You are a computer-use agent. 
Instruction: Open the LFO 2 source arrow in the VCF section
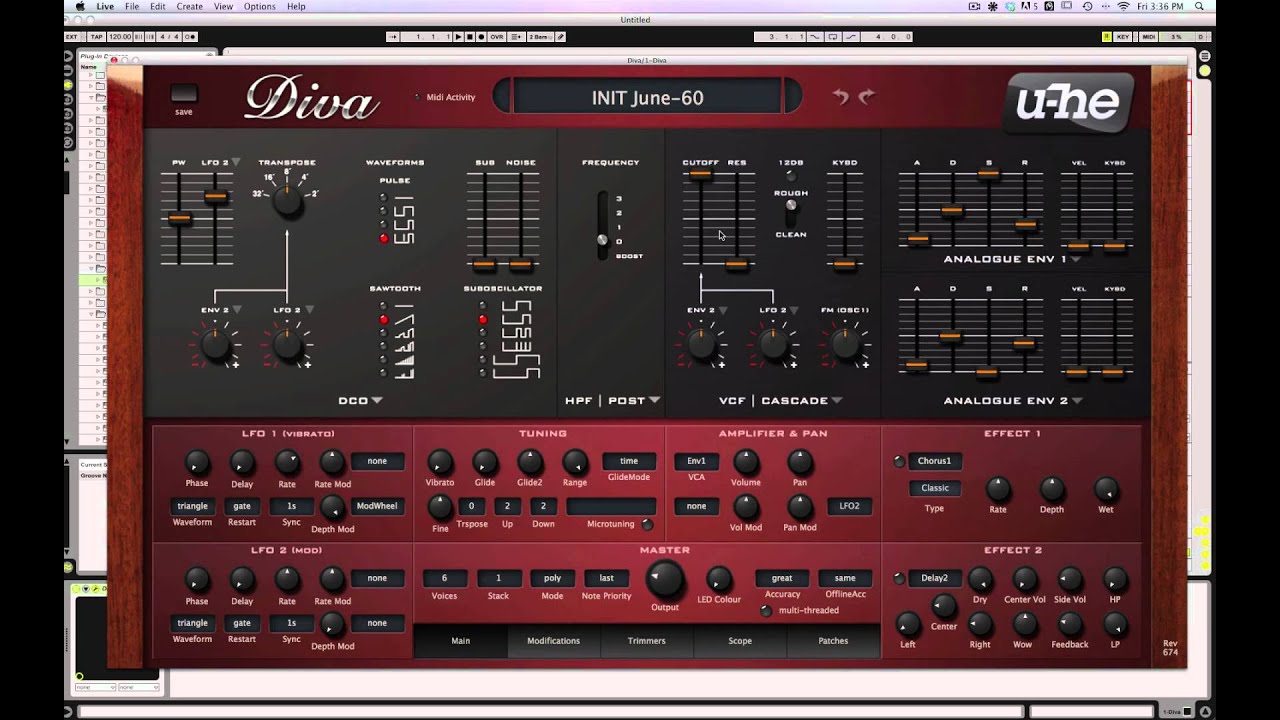click(795, 311)
